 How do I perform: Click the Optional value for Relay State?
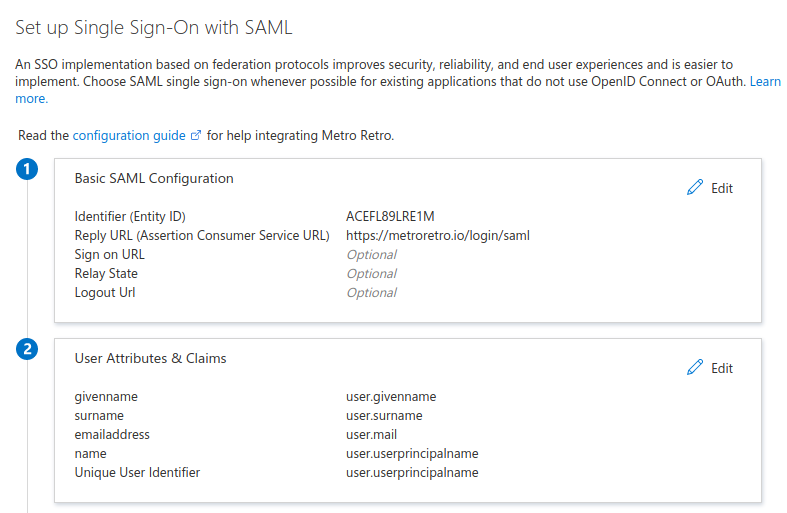click(371, 274)
